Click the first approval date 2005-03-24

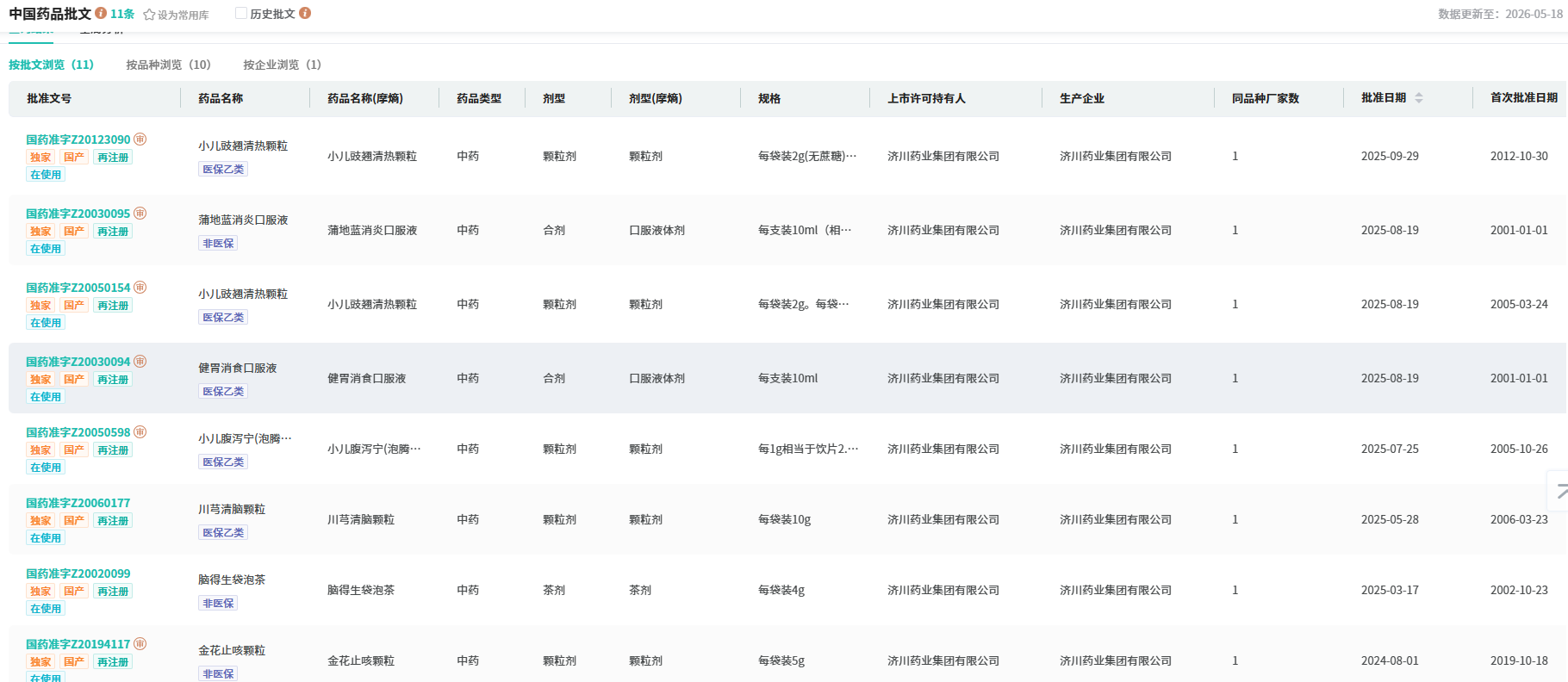(x=1519, y=304)
